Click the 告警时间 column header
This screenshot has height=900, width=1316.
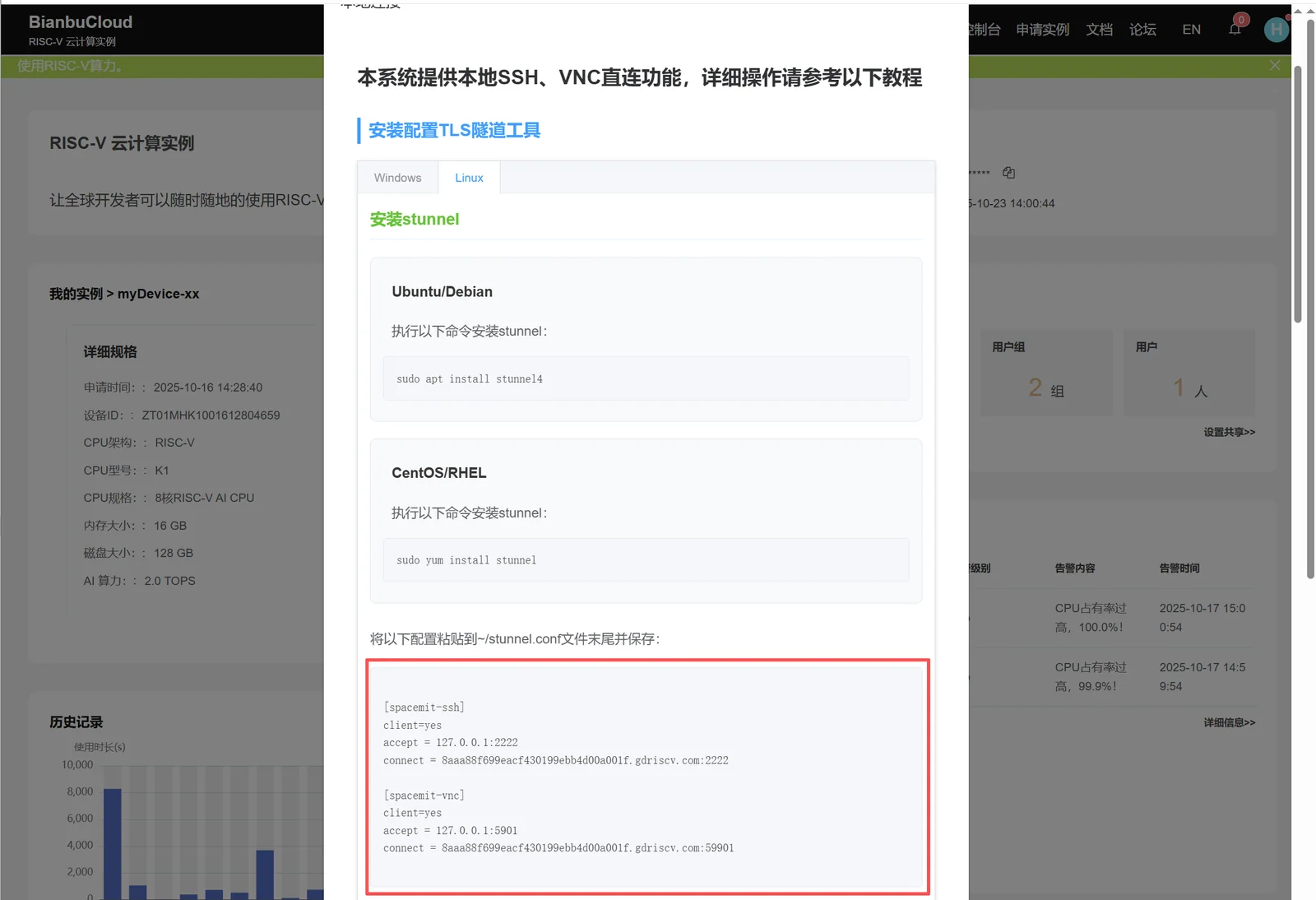tap(1179, 568)
